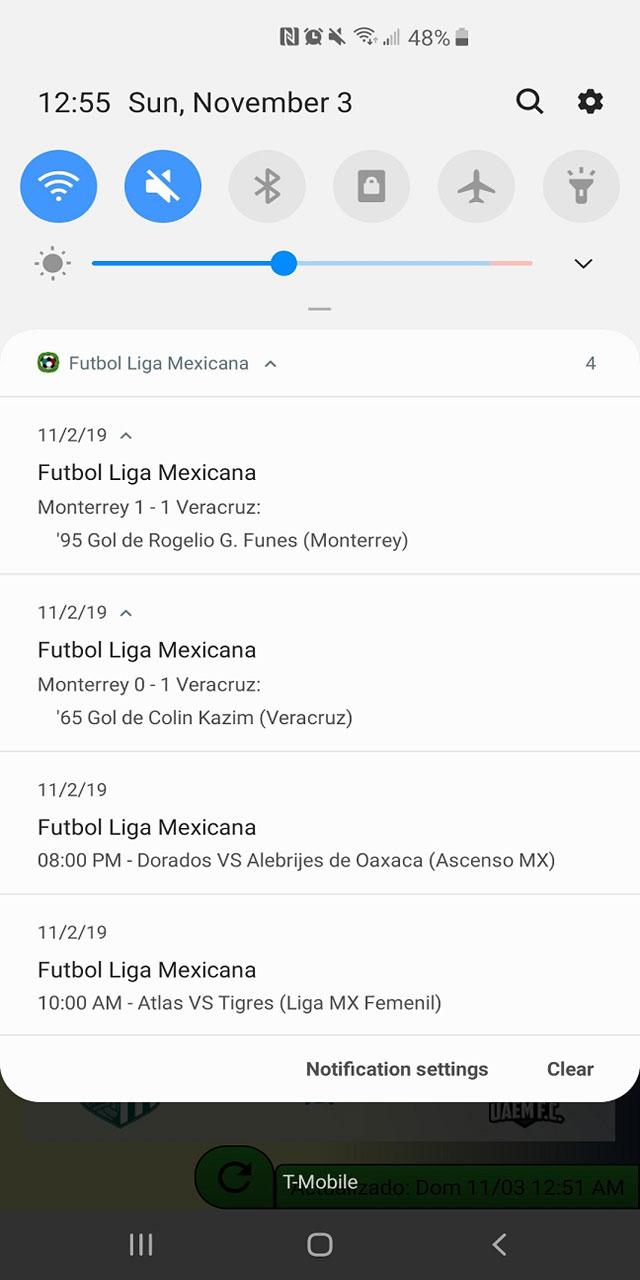The height and width of the screenshot is (1280, 640).
Task: Clear all notifications
Action: pos(569,1069)
